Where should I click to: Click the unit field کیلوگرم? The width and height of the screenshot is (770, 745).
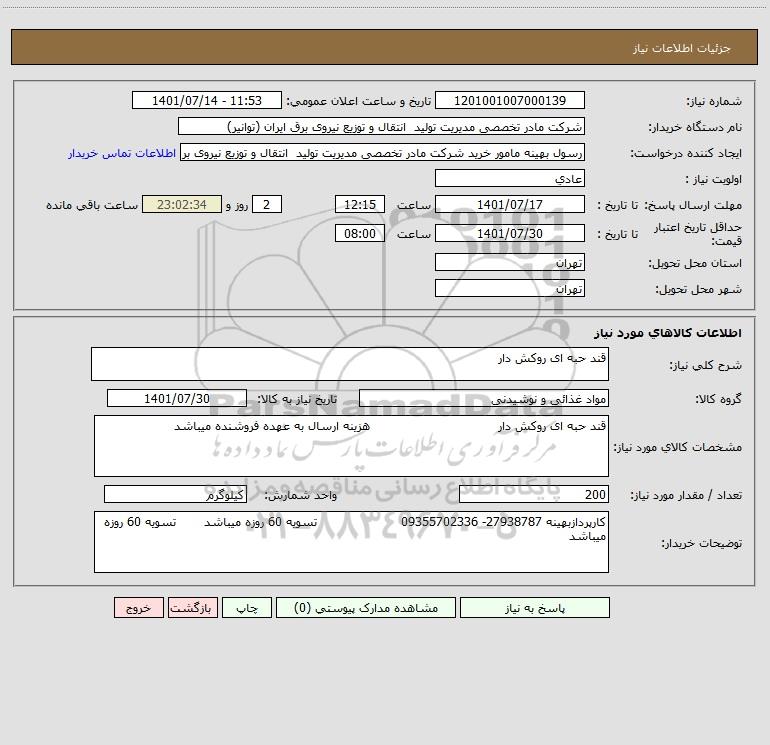tap(175, 495)
